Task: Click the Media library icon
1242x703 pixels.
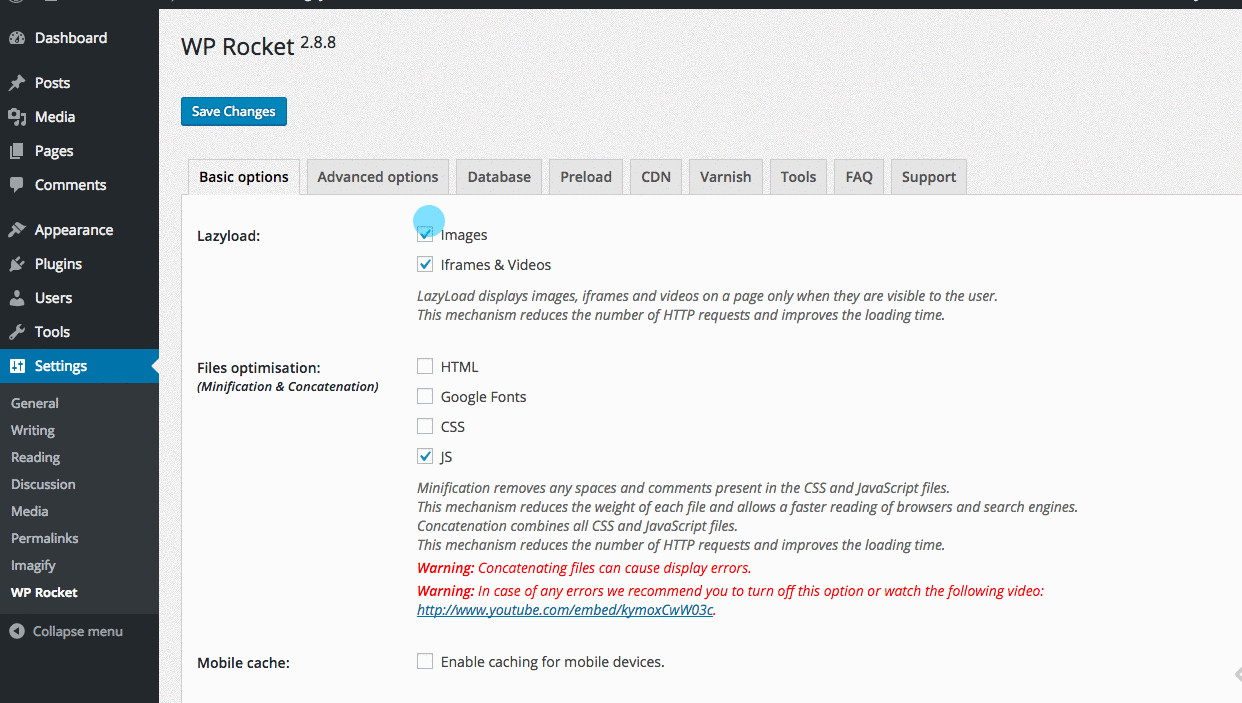Action: click(17, 117)
